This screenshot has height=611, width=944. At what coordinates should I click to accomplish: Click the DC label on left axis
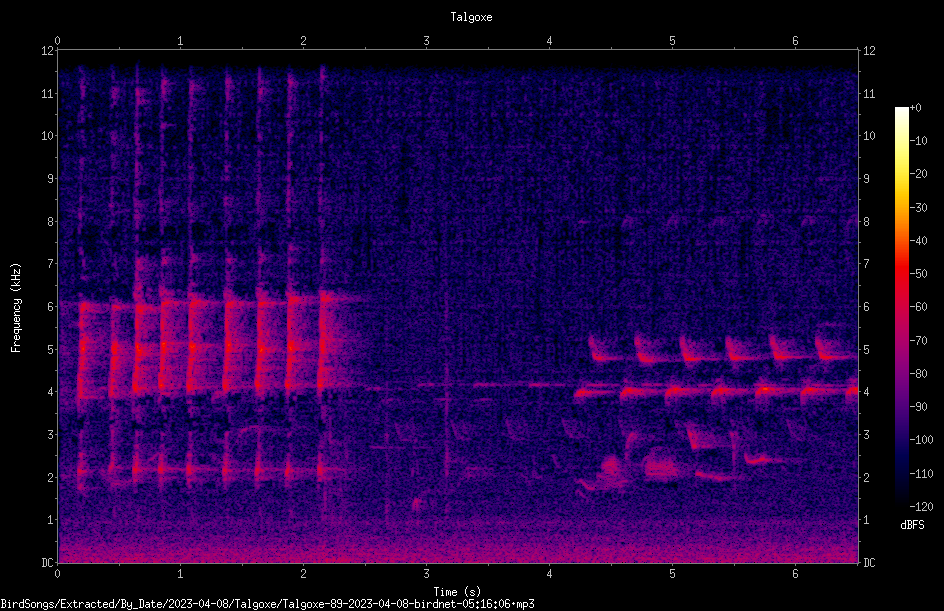[48, 563]
